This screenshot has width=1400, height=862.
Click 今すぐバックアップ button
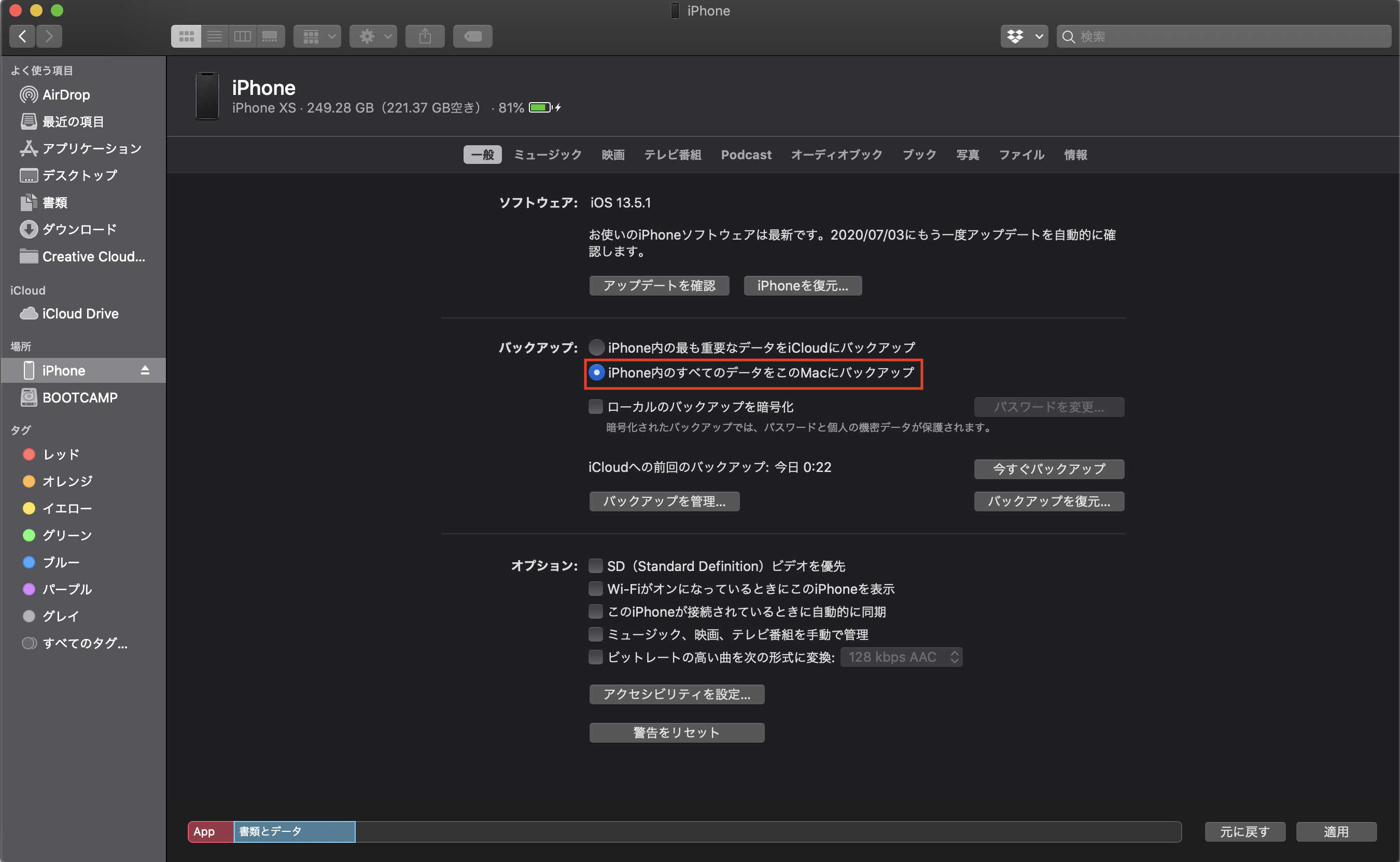[x=1049, y=469]
